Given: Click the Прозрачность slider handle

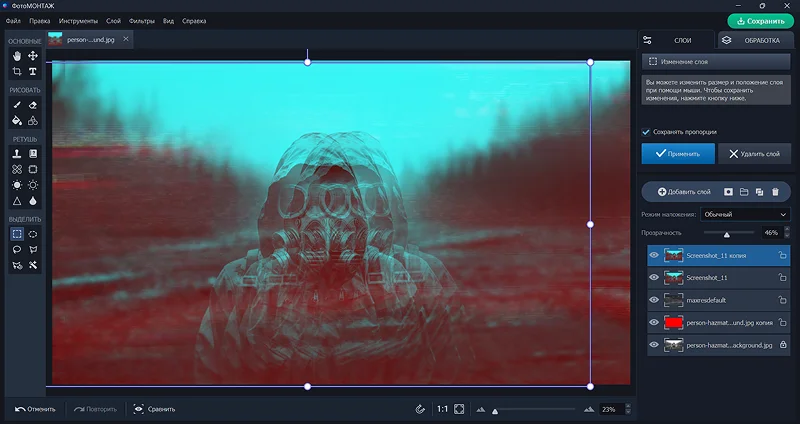Looking at the screenshot, I should [x=727, y=234].
